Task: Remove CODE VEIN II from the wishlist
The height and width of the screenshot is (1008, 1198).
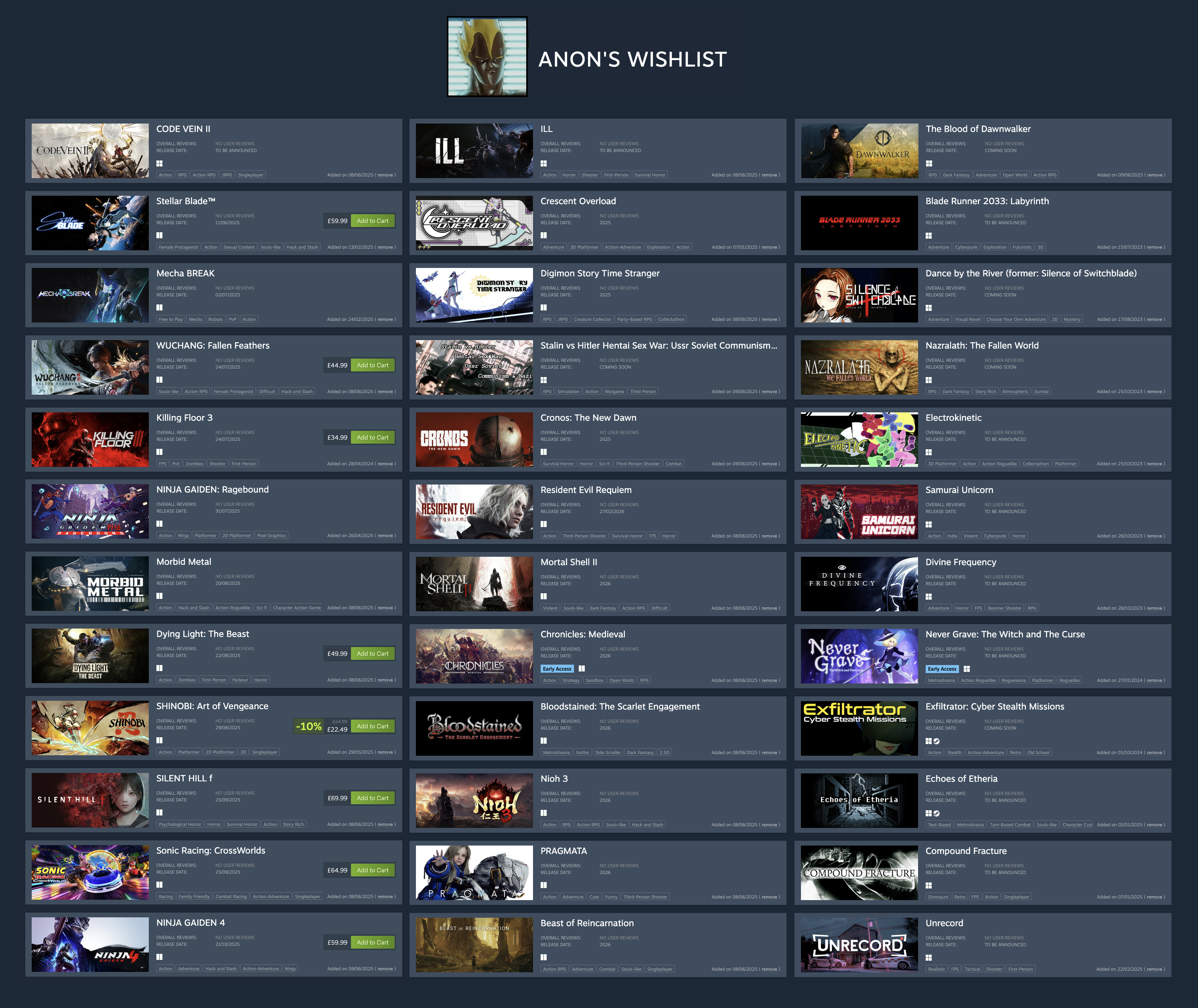Action: (385, 175)
